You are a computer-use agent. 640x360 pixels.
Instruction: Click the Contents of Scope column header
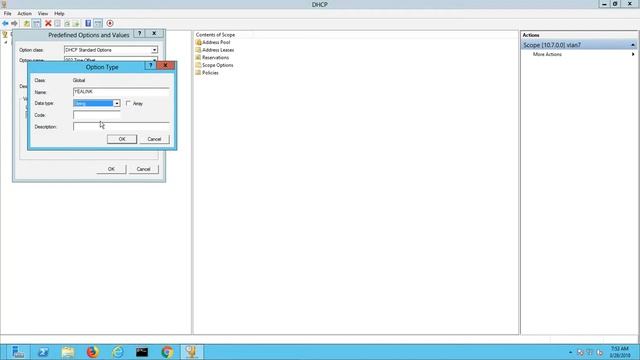tap(215, 35)
